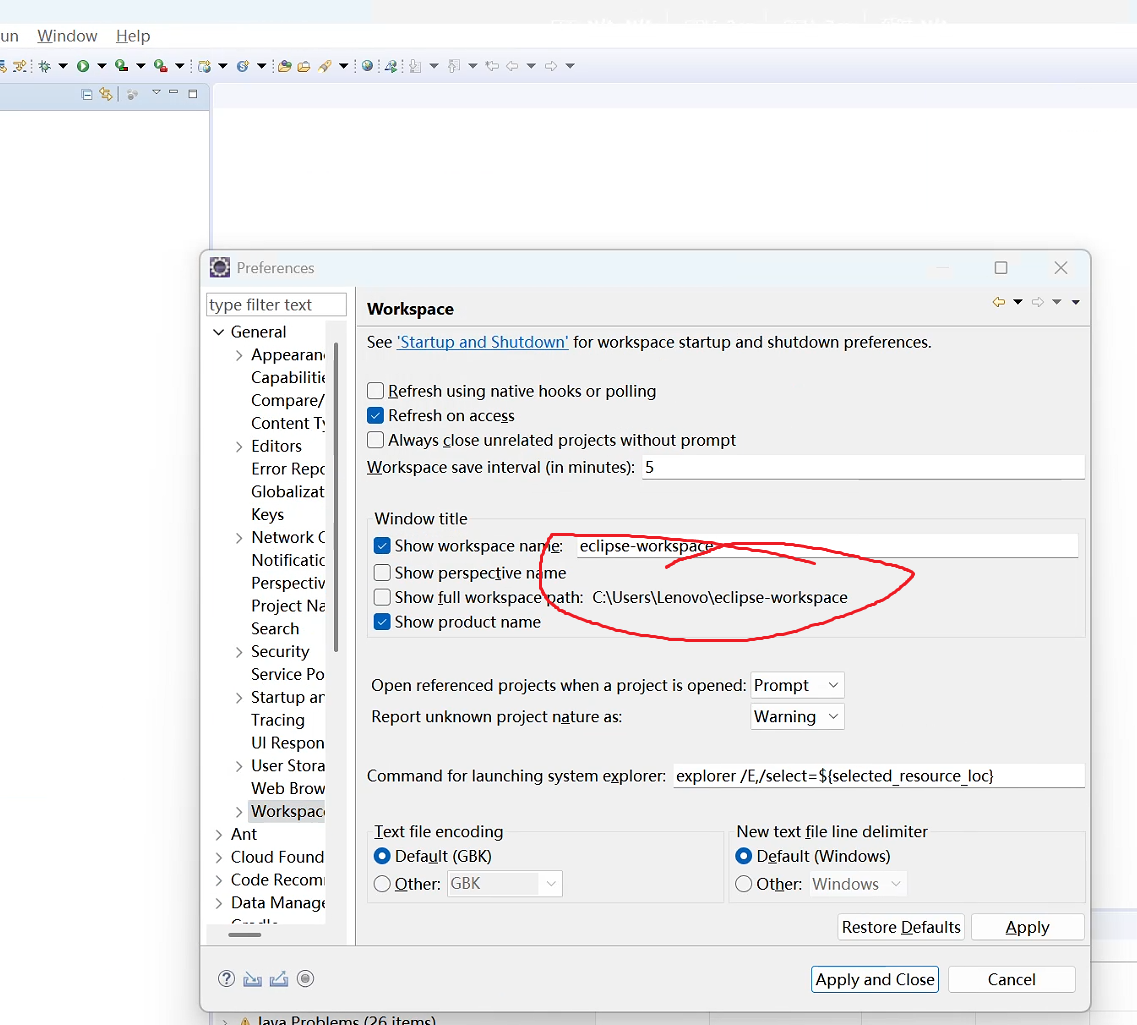The width and height of the screenshot is (1137, 1025).
Task: Enable Always close unrelated projects without prompt
Action: tap(376, 440)
